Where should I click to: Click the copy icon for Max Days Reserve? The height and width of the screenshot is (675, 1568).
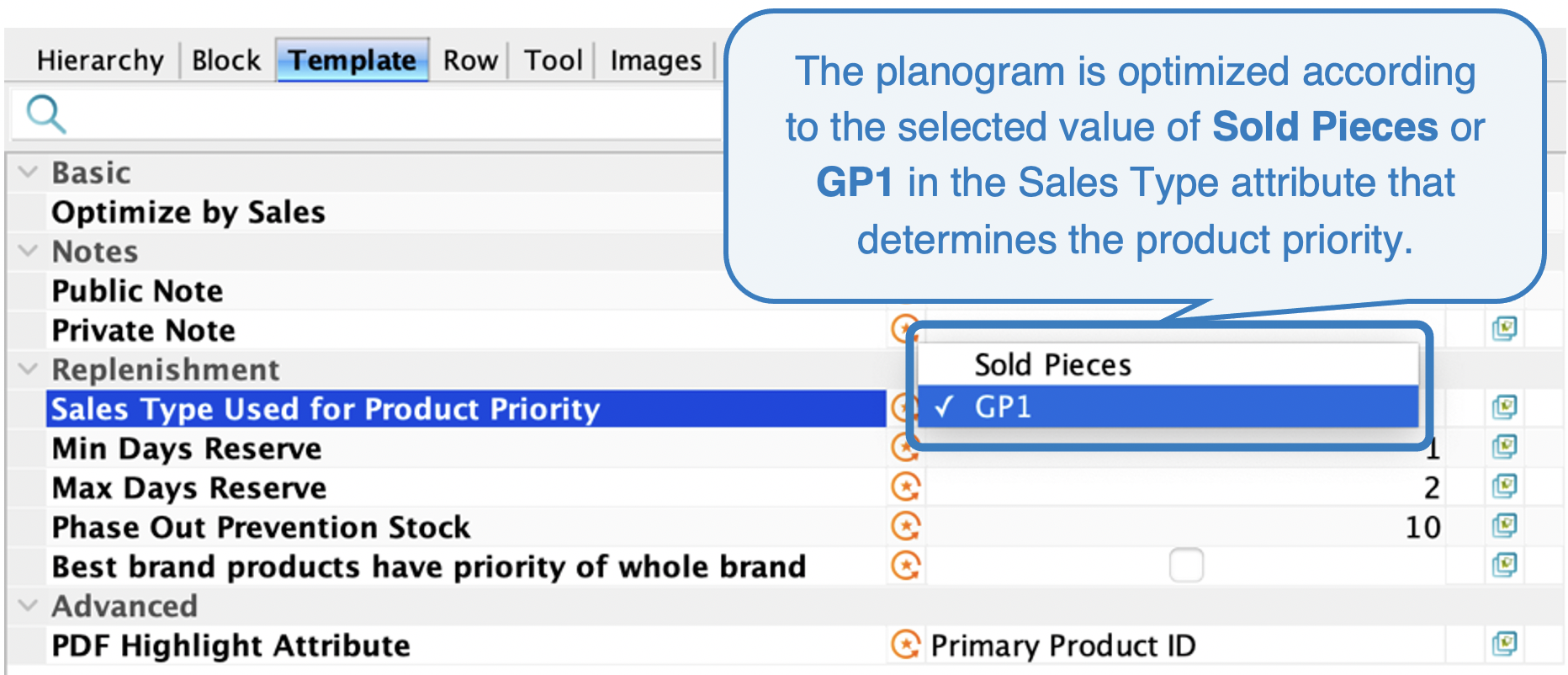[1504, 486]
